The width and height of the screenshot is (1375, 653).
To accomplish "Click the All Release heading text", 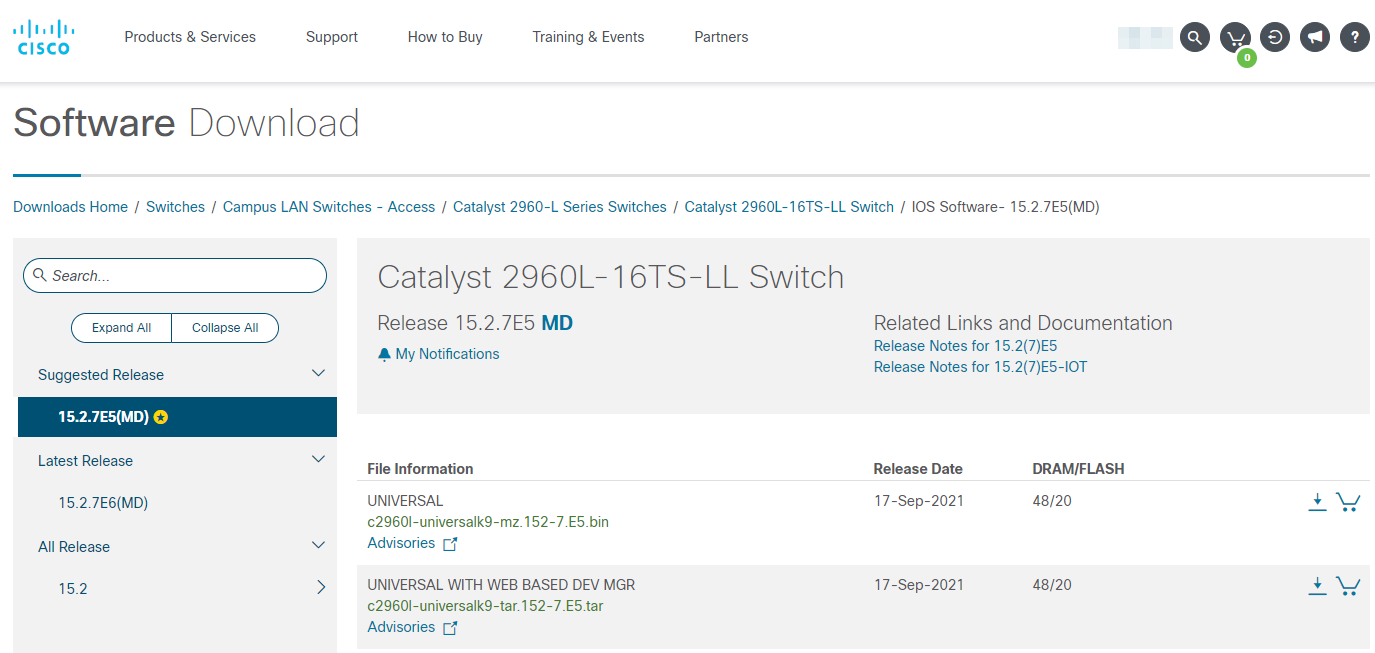I will coord(74,547).
